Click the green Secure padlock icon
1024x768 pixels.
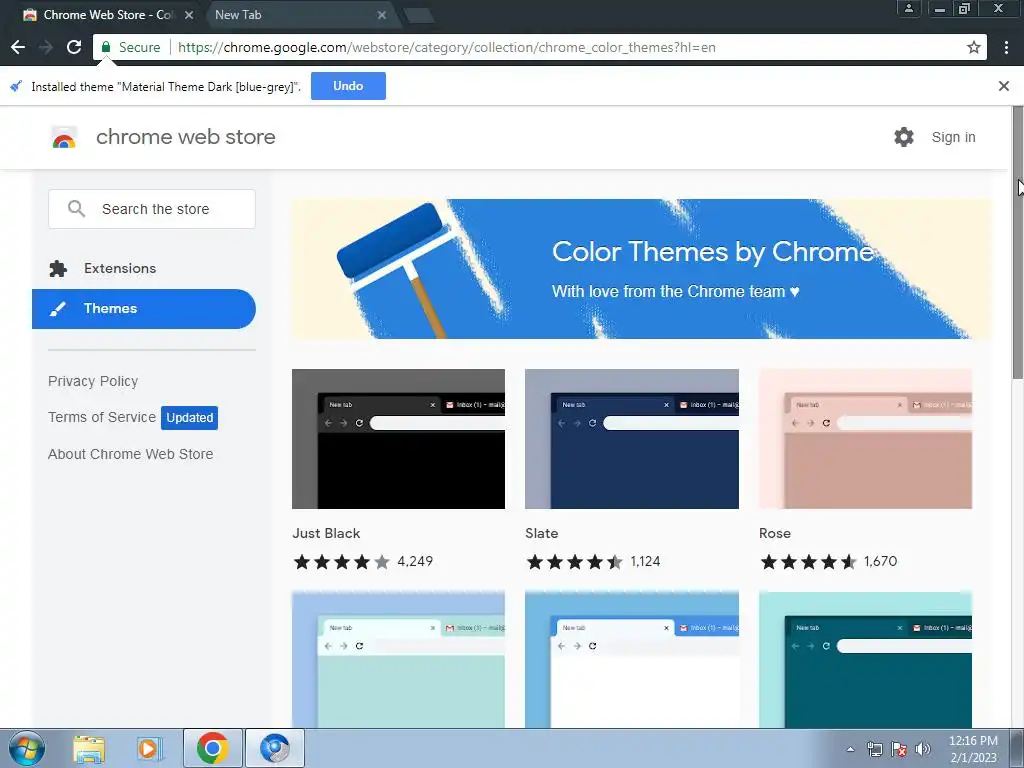106,47
